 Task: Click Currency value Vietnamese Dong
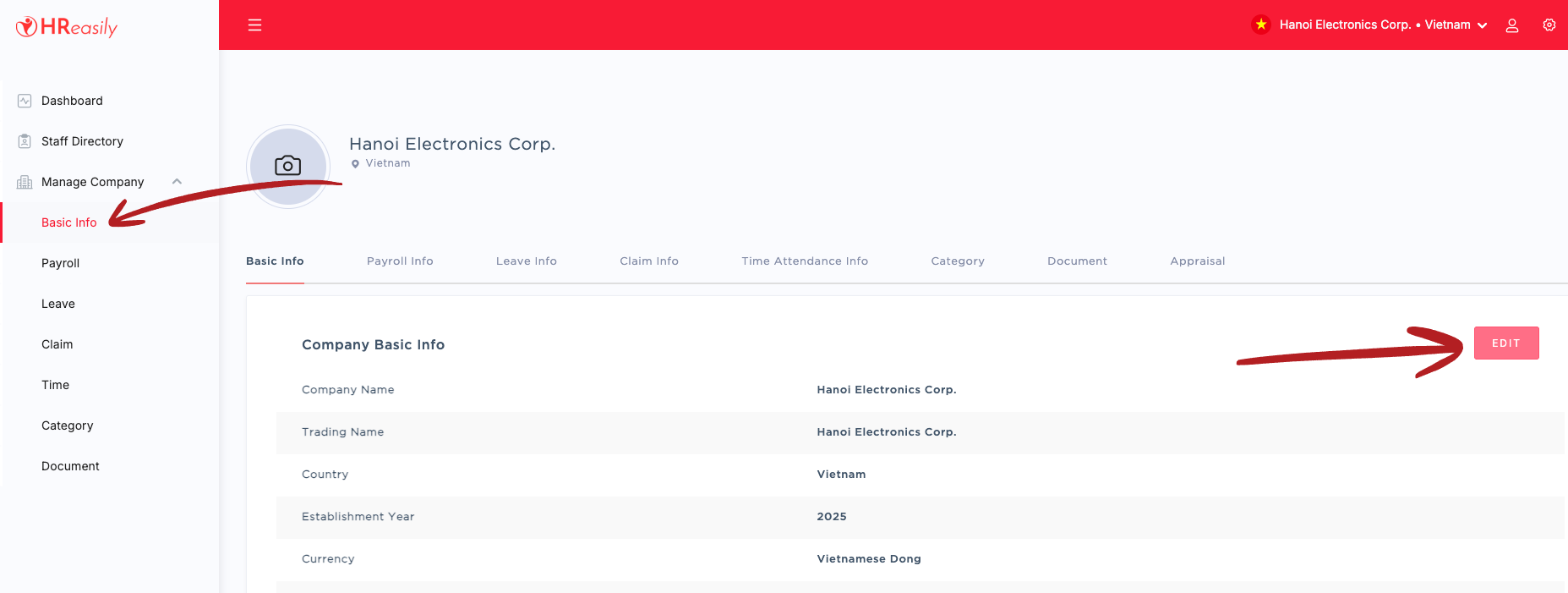tap(869, 559)
